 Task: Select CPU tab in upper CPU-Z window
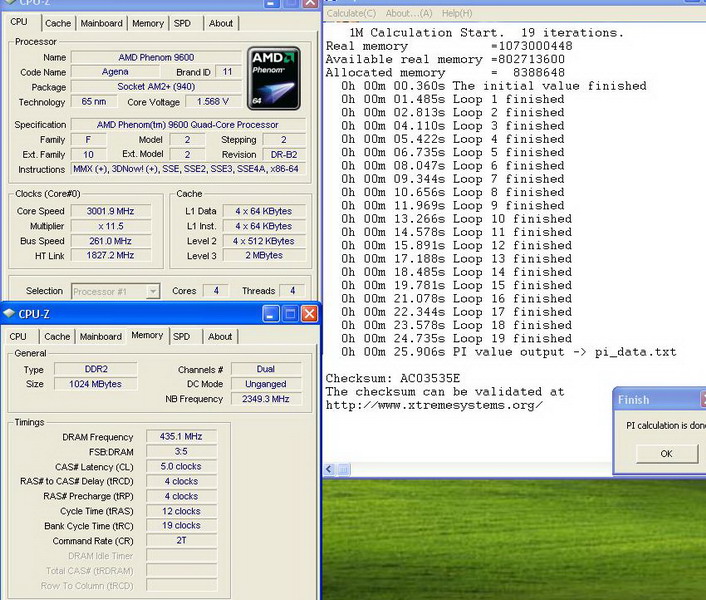(x=19, y=22)
